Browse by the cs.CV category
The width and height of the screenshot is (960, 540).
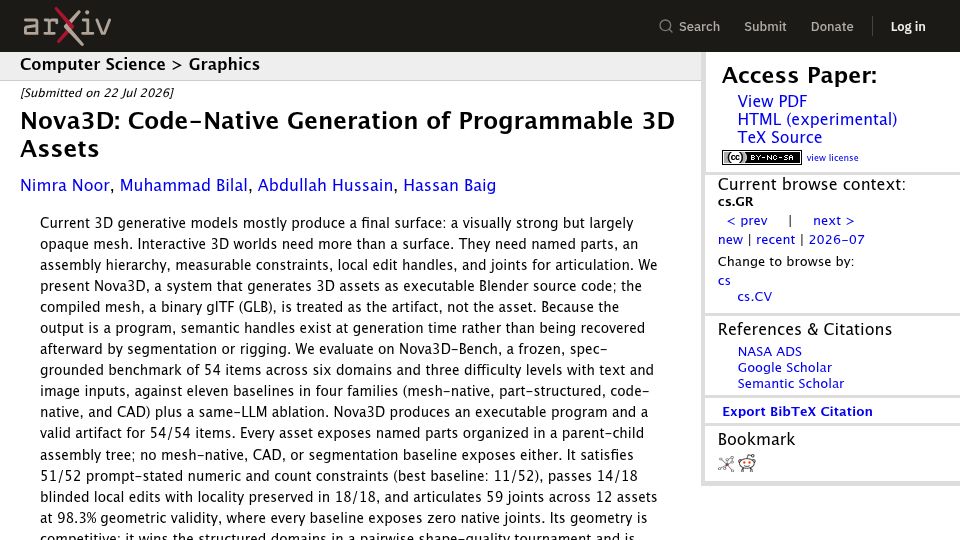(754, 296)
